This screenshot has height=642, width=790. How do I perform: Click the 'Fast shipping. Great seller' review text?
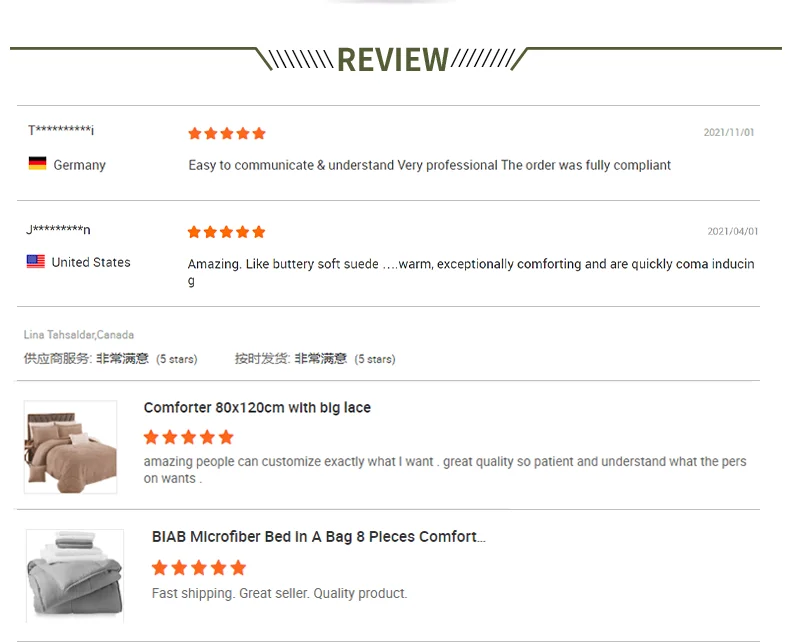pos(279,594)
